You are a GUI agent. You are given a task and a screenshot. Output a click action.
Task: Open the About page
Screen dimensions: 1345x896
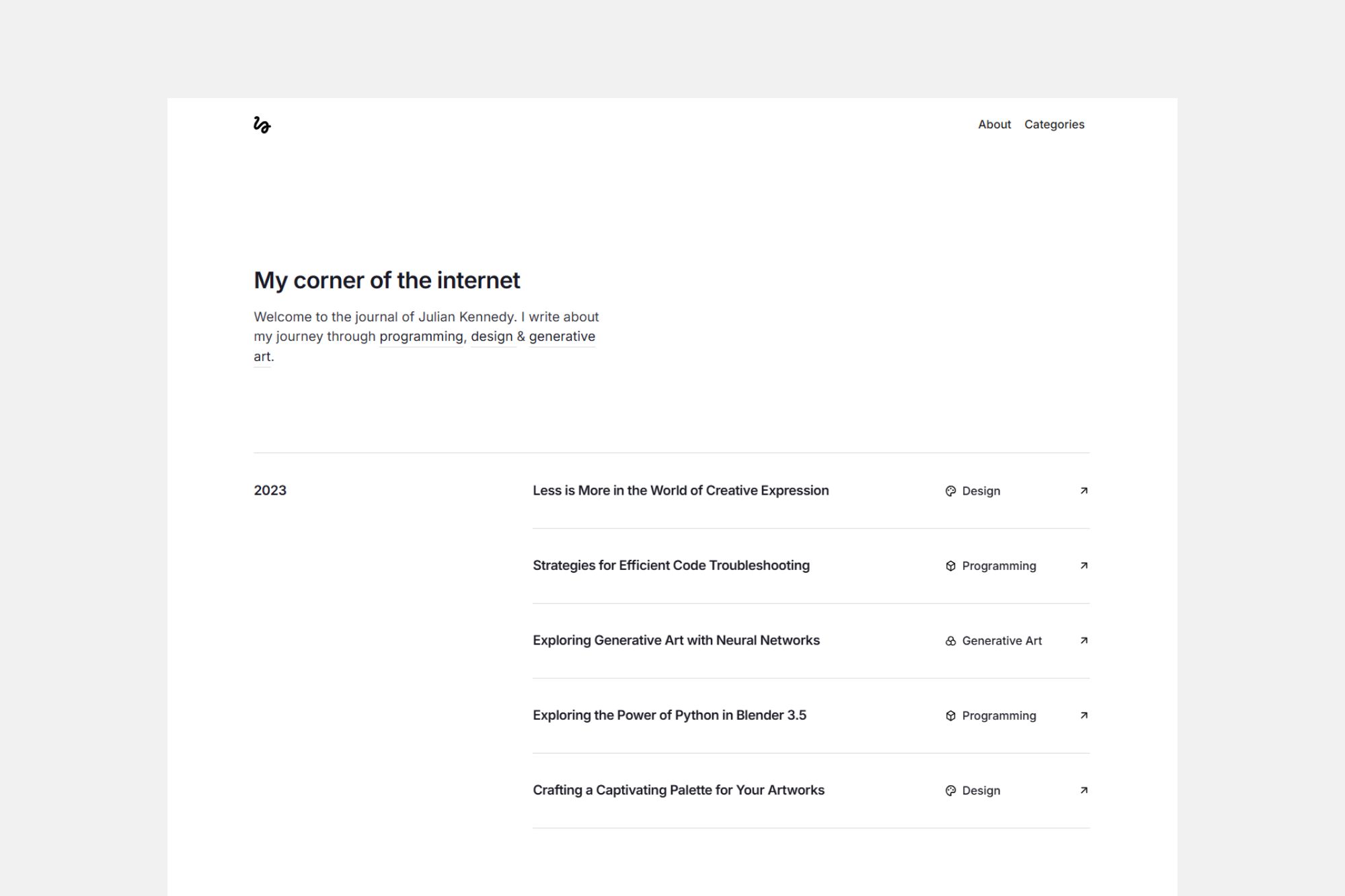tap(994, 124)
